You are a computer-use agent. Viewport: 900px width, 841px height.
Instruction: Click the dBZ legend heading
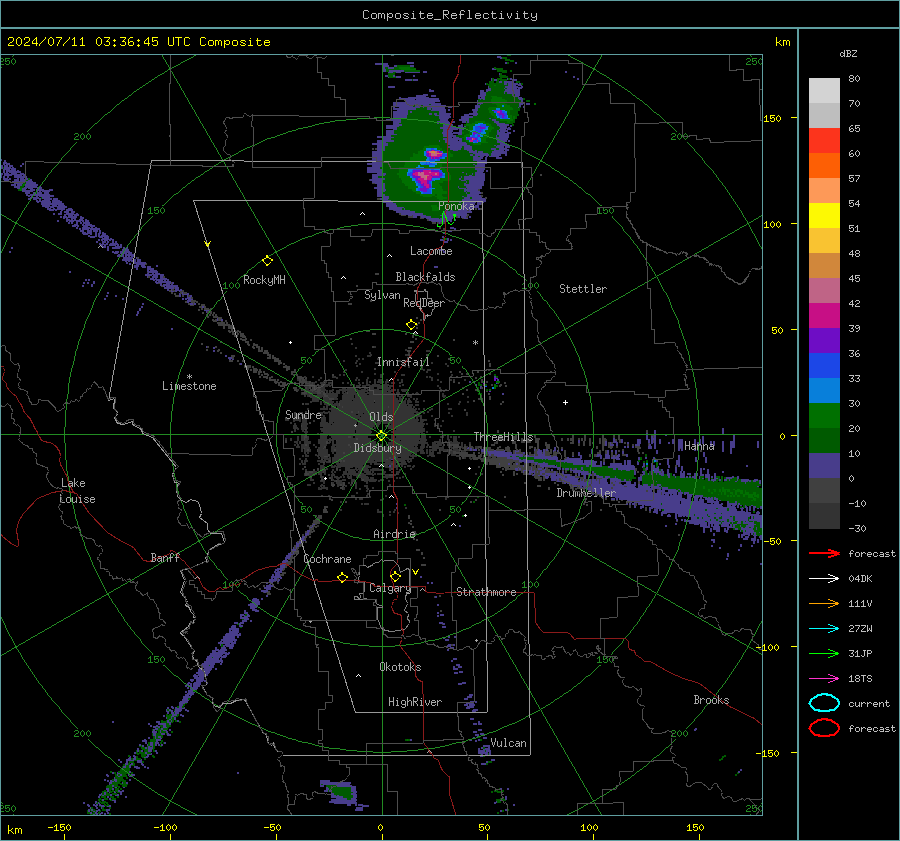pos(848,53)
